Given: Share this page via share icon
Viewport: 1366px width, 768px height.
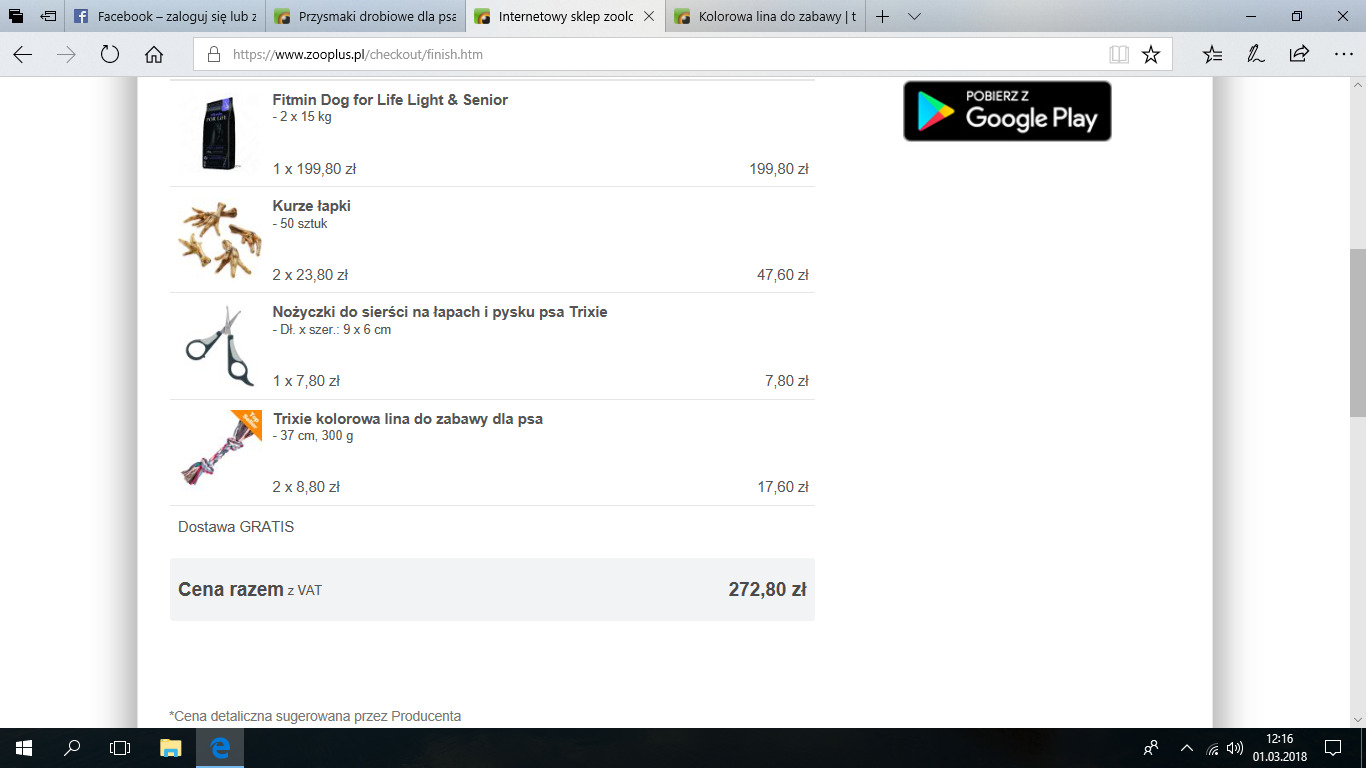Looking at the screenshot, I should coord(1299,55).
